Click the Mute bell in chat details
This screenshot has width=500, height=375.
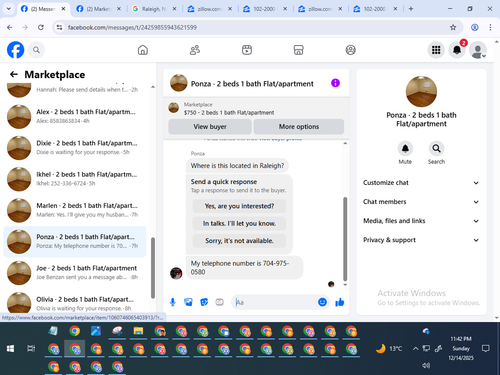pos(405,148)
